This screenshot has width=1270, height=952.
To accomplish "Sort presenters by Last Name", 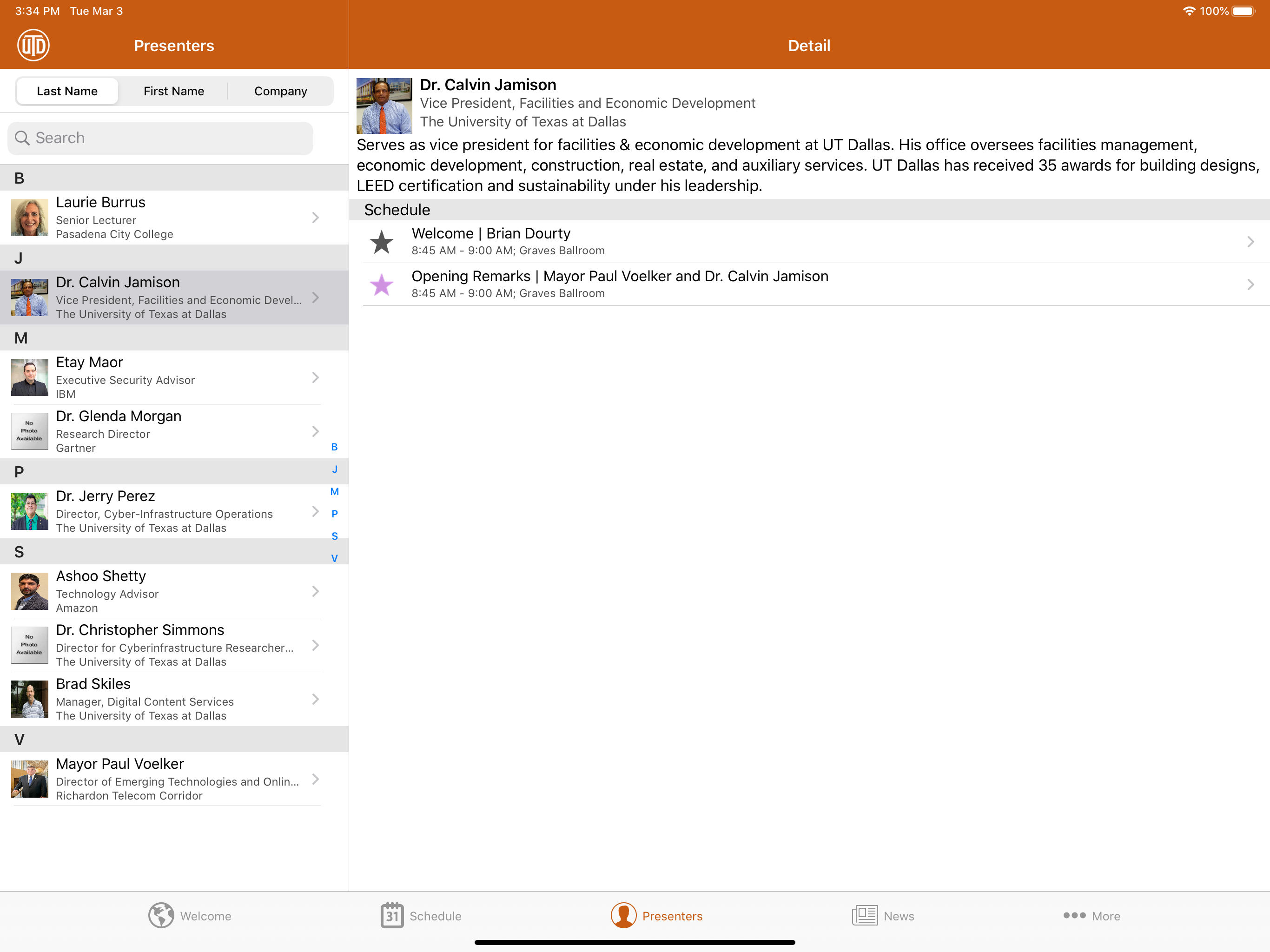I will tap(67, 91).
